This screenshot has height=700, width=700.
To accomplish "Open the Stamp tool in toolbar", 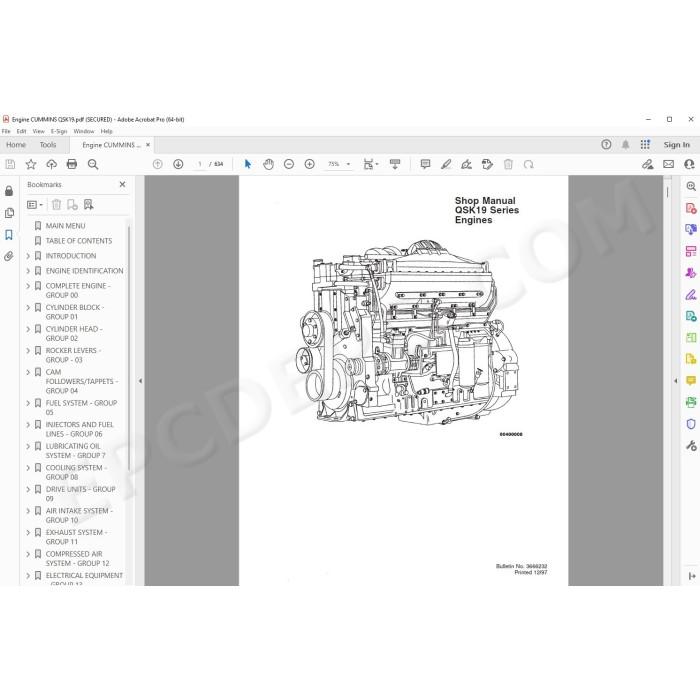I will tap(488, 164).
